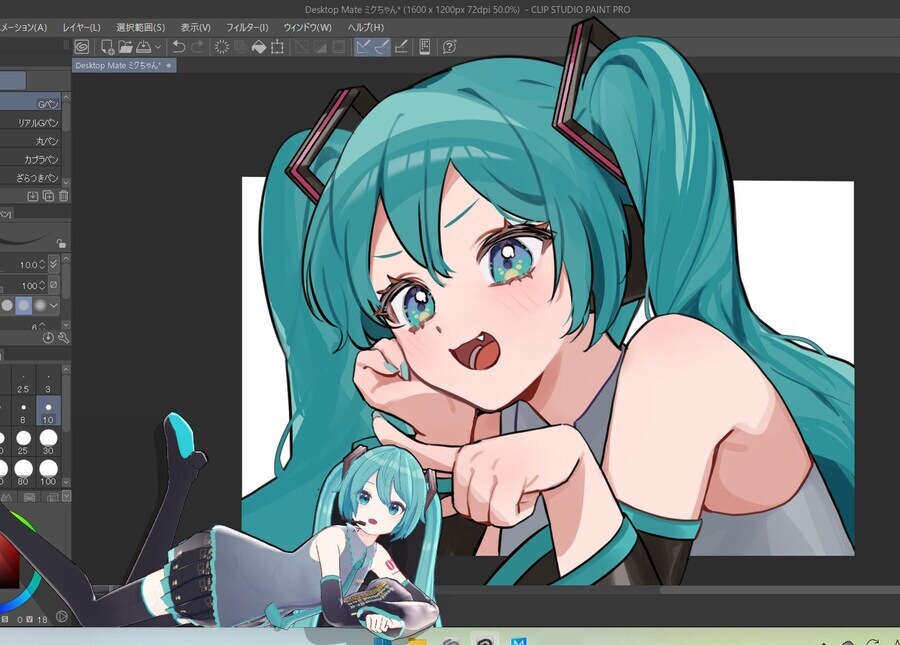Click the color wheel play arrow icon
Viewport: 900px width, 645px height.
coord(61,617)
